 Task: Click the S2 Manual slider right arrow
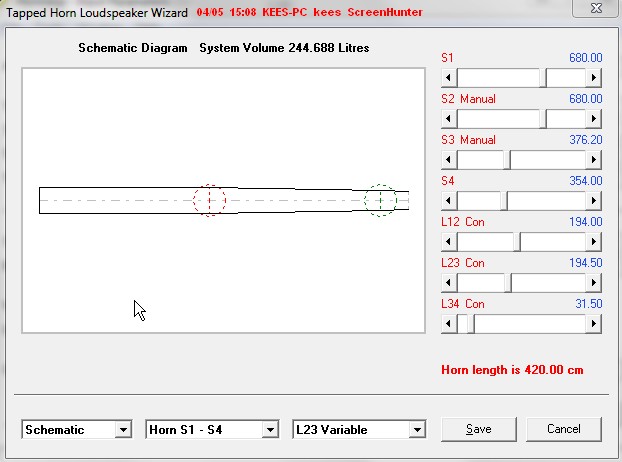593,118
